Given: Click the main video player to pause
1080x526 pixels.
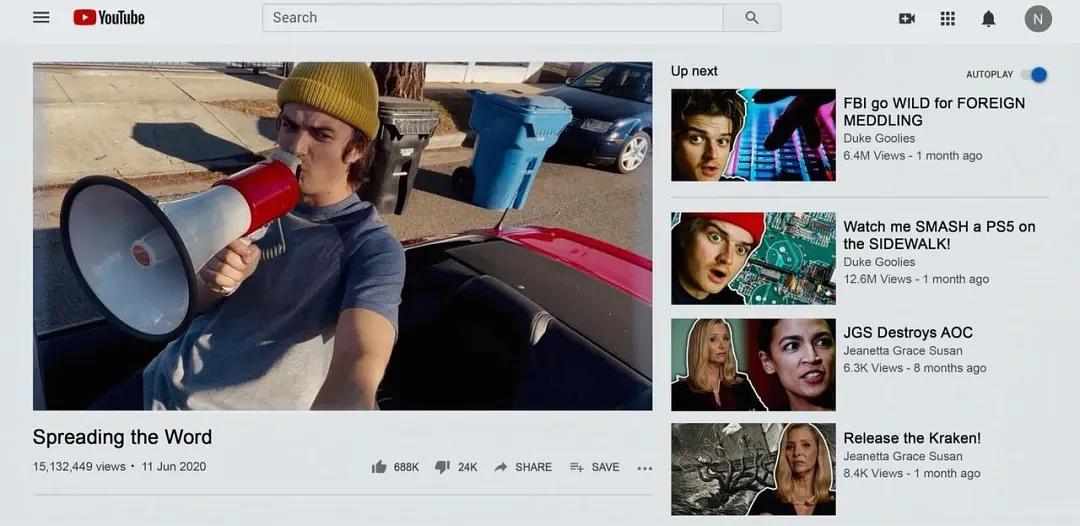Looking at the screenshot, I should (x=342, y=236).
